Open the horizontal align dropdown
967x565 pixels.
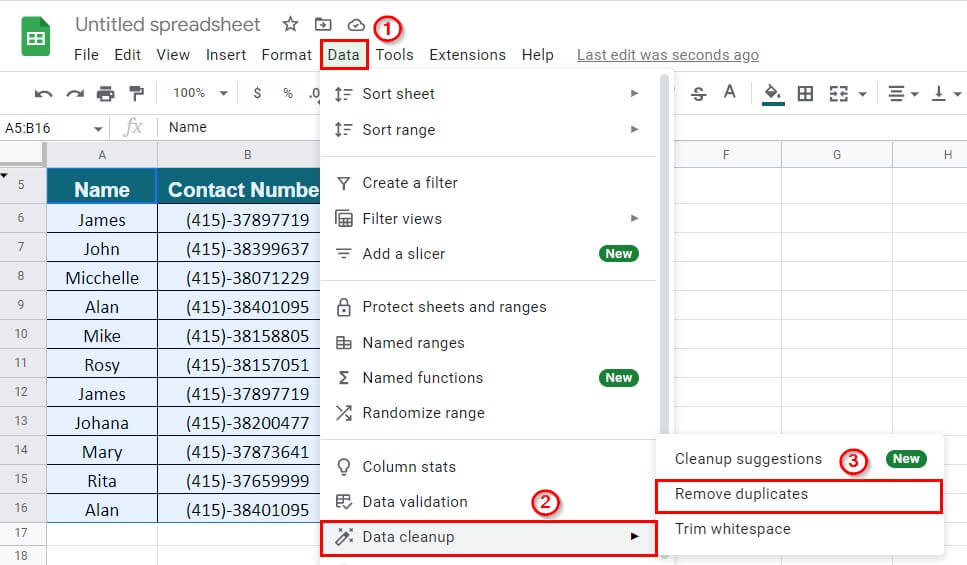902,94
